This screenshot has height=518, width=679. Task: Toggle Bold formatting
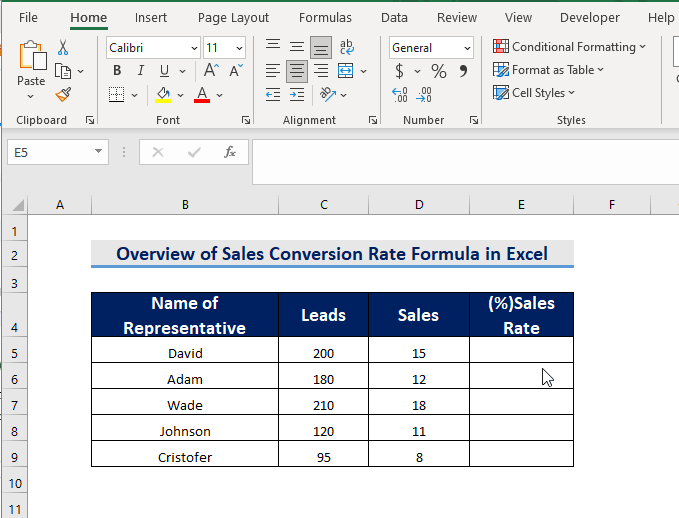pyautogui.click(x=117, y=71)
